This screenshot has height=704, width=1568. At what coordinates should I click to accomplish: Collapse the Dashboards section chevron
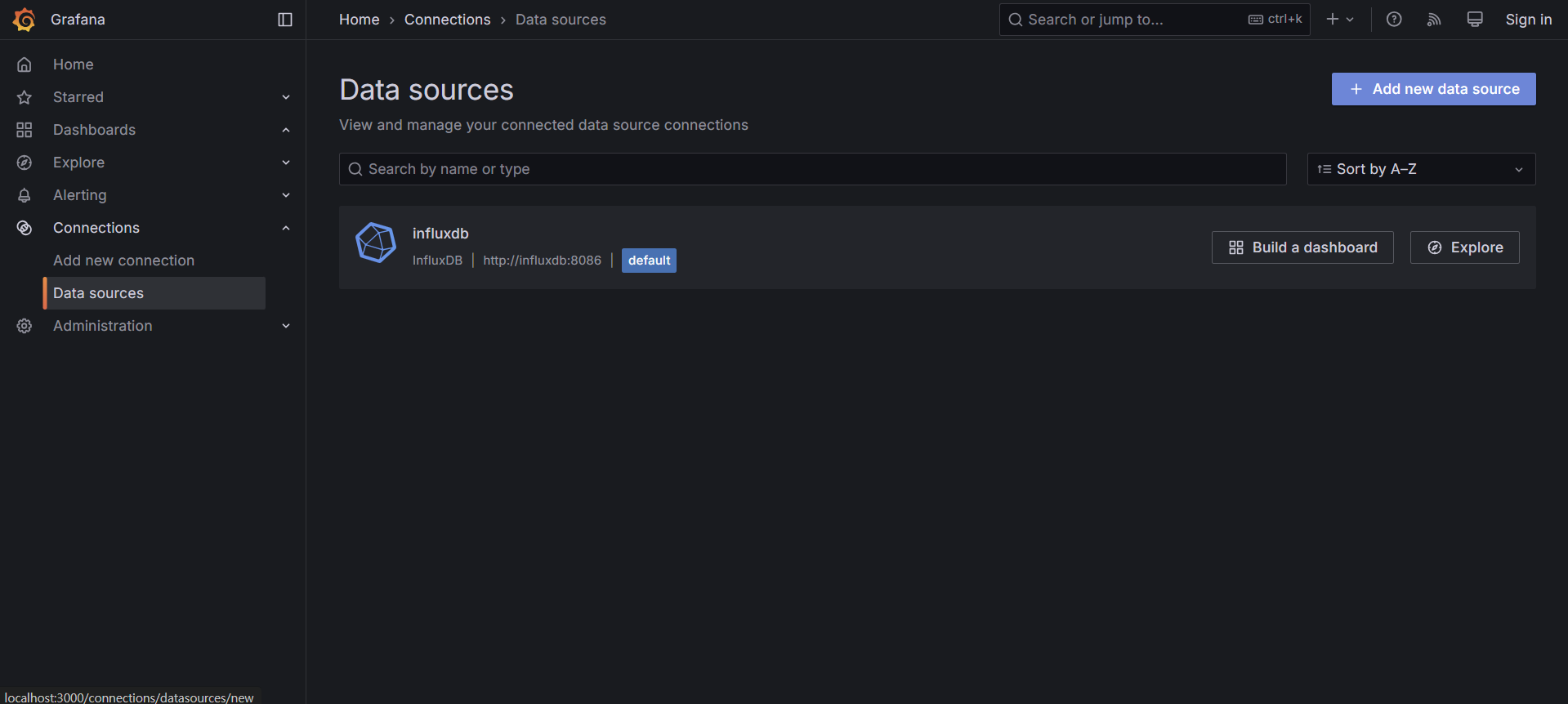(286, 130)
